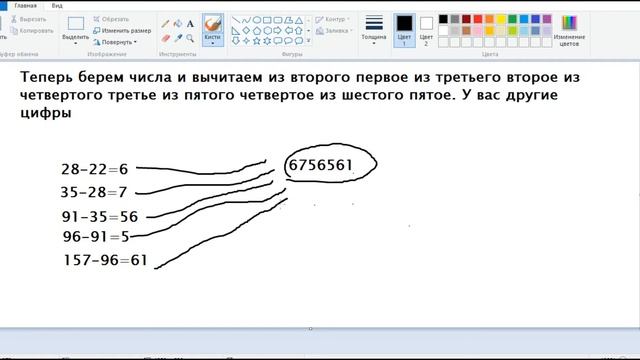Click the Обрезать crop button

pos(111,19)
